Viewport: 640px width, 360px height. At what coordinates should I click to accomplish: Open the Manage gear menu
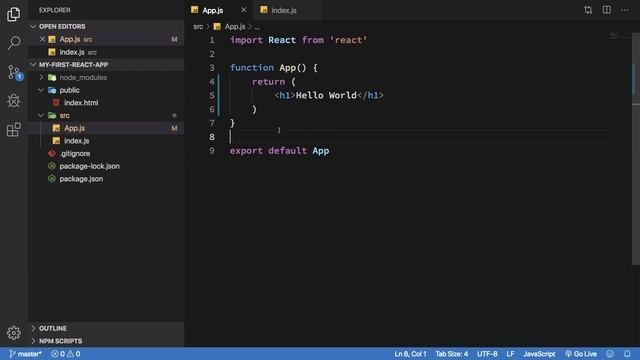[x=13, y=333]
